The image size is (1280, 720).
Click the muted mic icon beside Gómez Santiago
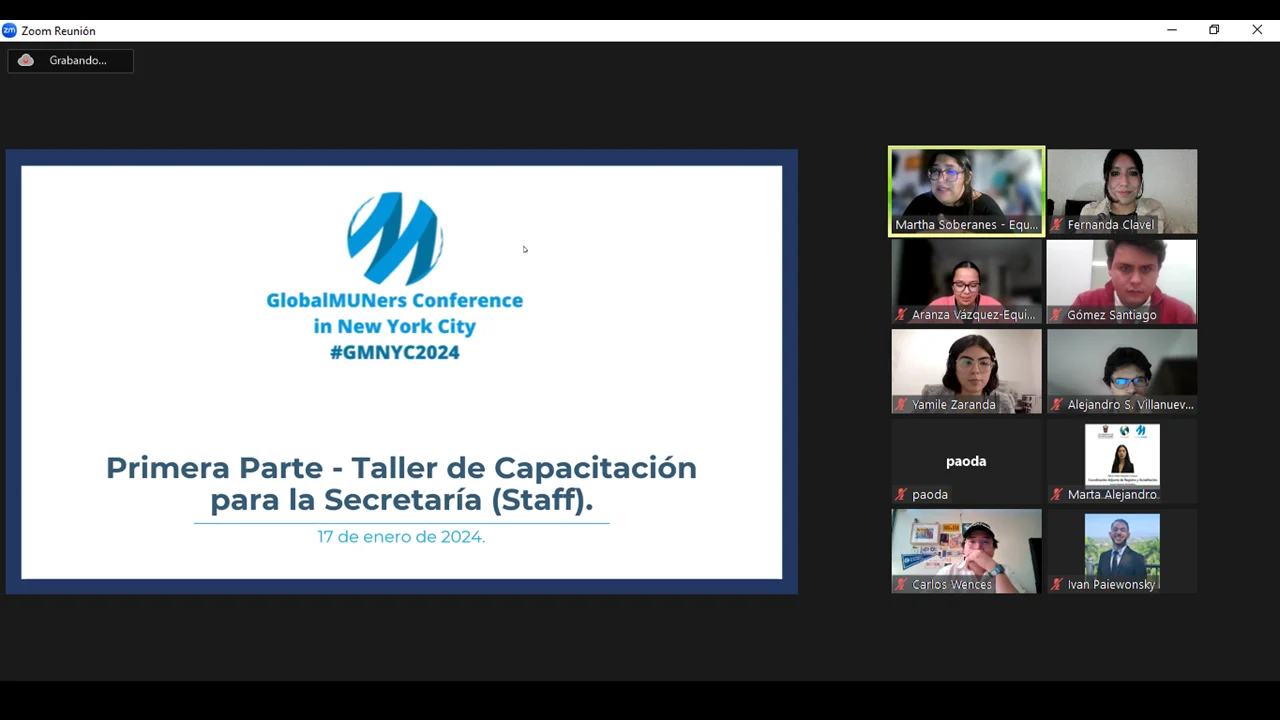(x=1056, y=315)
